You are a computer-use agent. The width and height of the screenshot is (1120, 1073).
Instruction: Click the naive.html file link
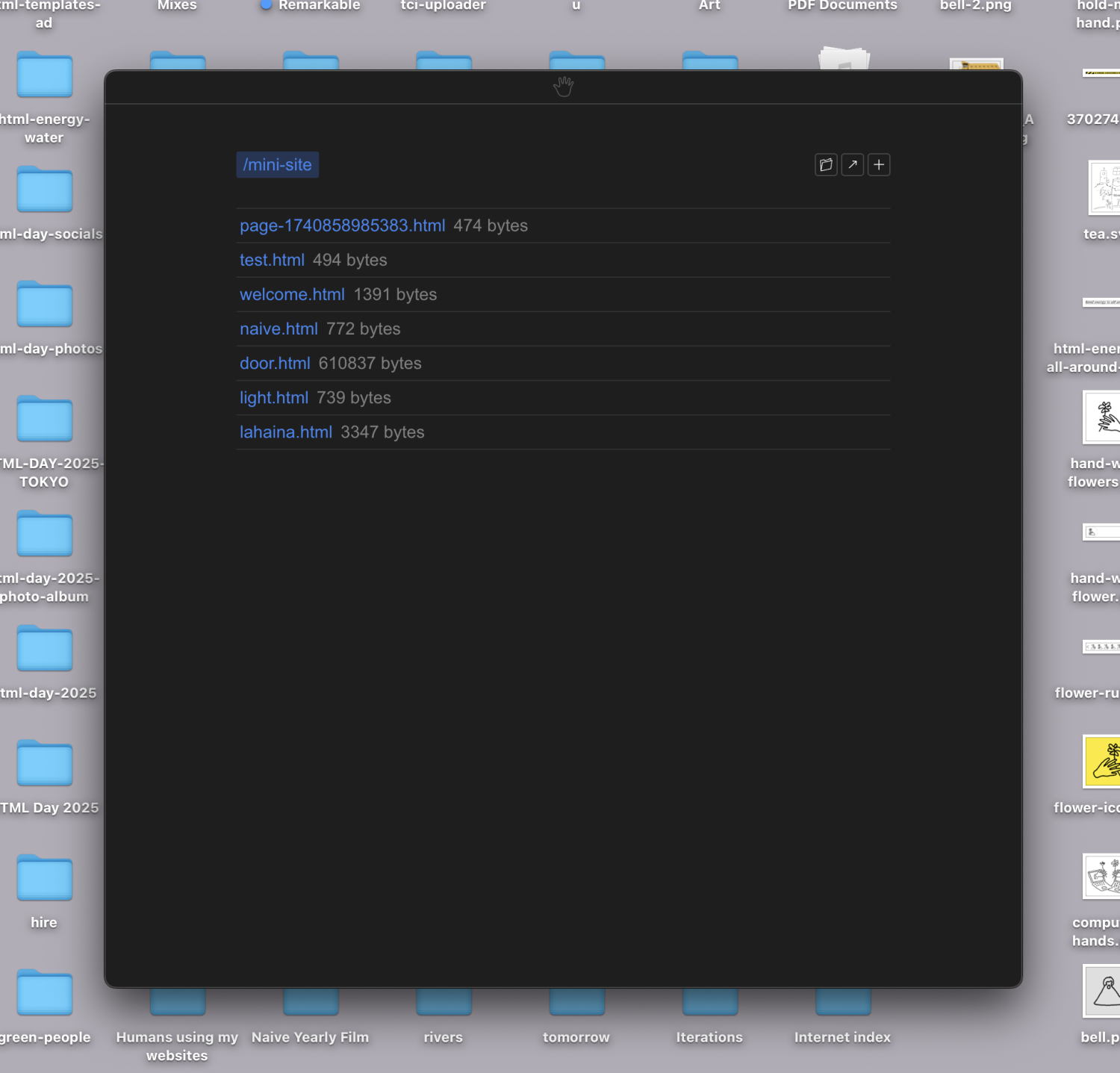(279, 329)
